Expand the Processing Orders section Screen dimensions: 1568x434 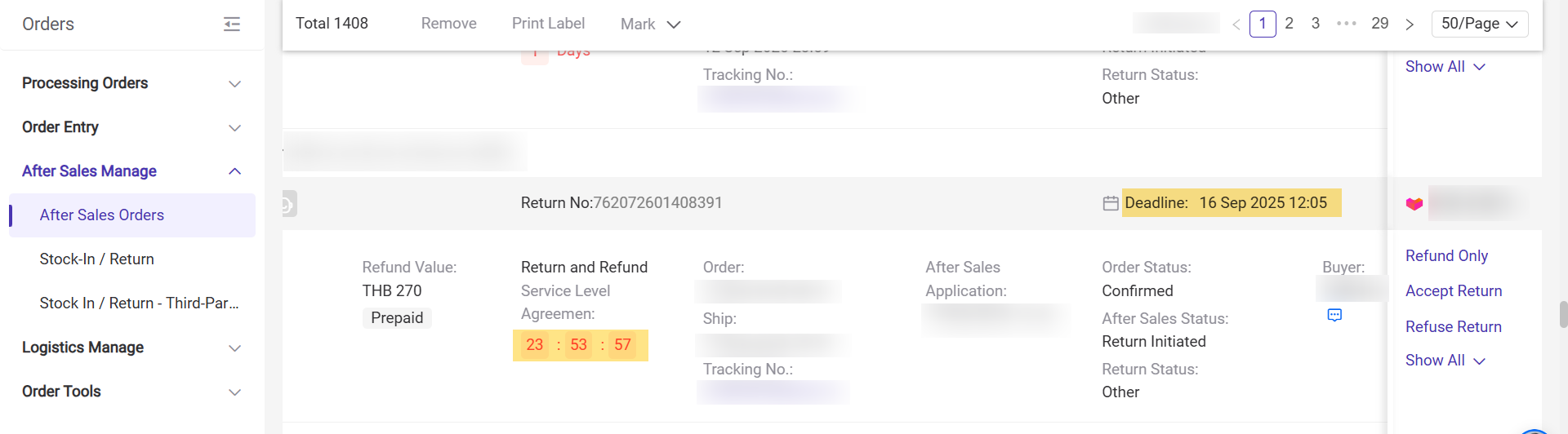click(x=234, y=84)
